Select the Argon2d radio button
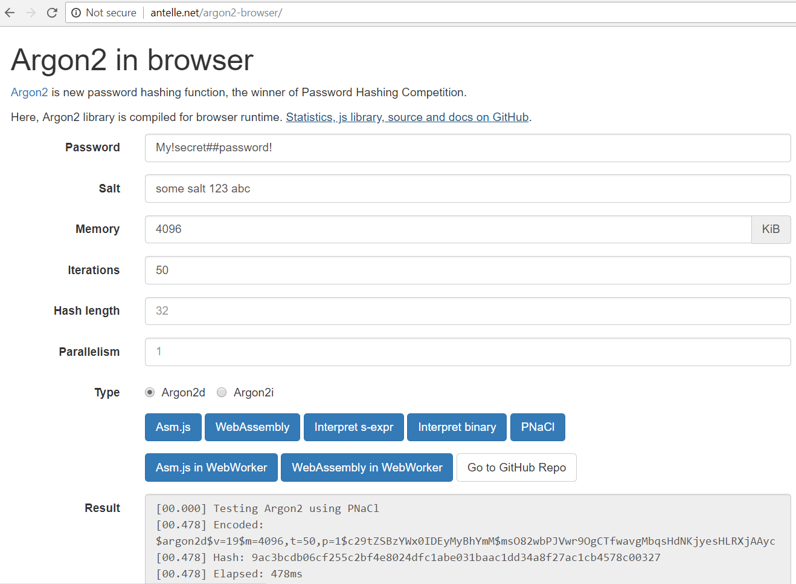Screen dimensions: 796x584 (x=150, y=393)
